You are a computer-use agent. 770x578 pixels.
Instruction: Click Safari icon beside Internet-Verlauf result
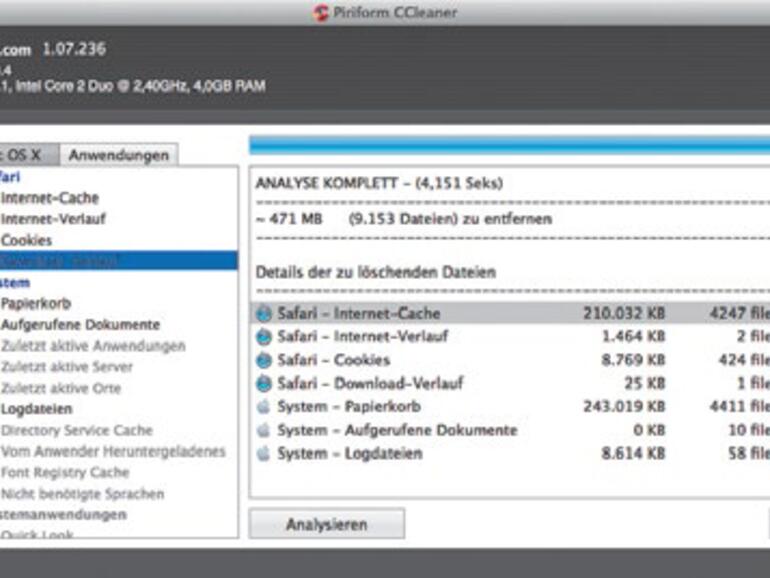(264, 337)
